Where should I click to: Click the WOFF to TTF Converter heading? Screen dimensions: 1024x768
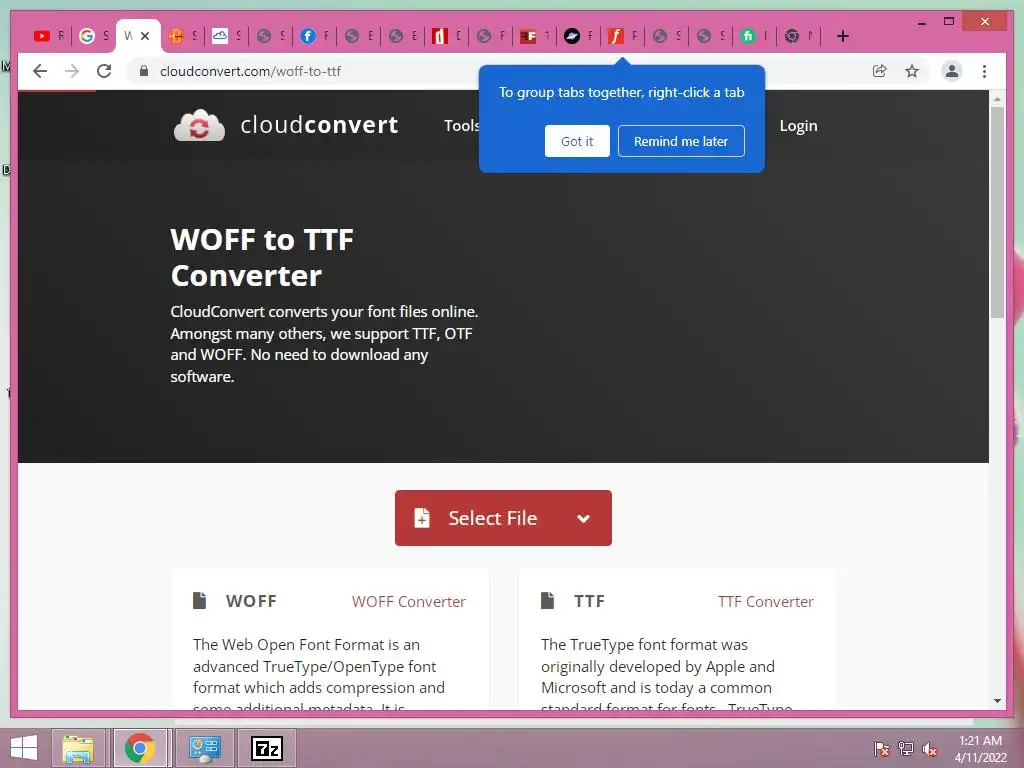click(x=262, y=257)
